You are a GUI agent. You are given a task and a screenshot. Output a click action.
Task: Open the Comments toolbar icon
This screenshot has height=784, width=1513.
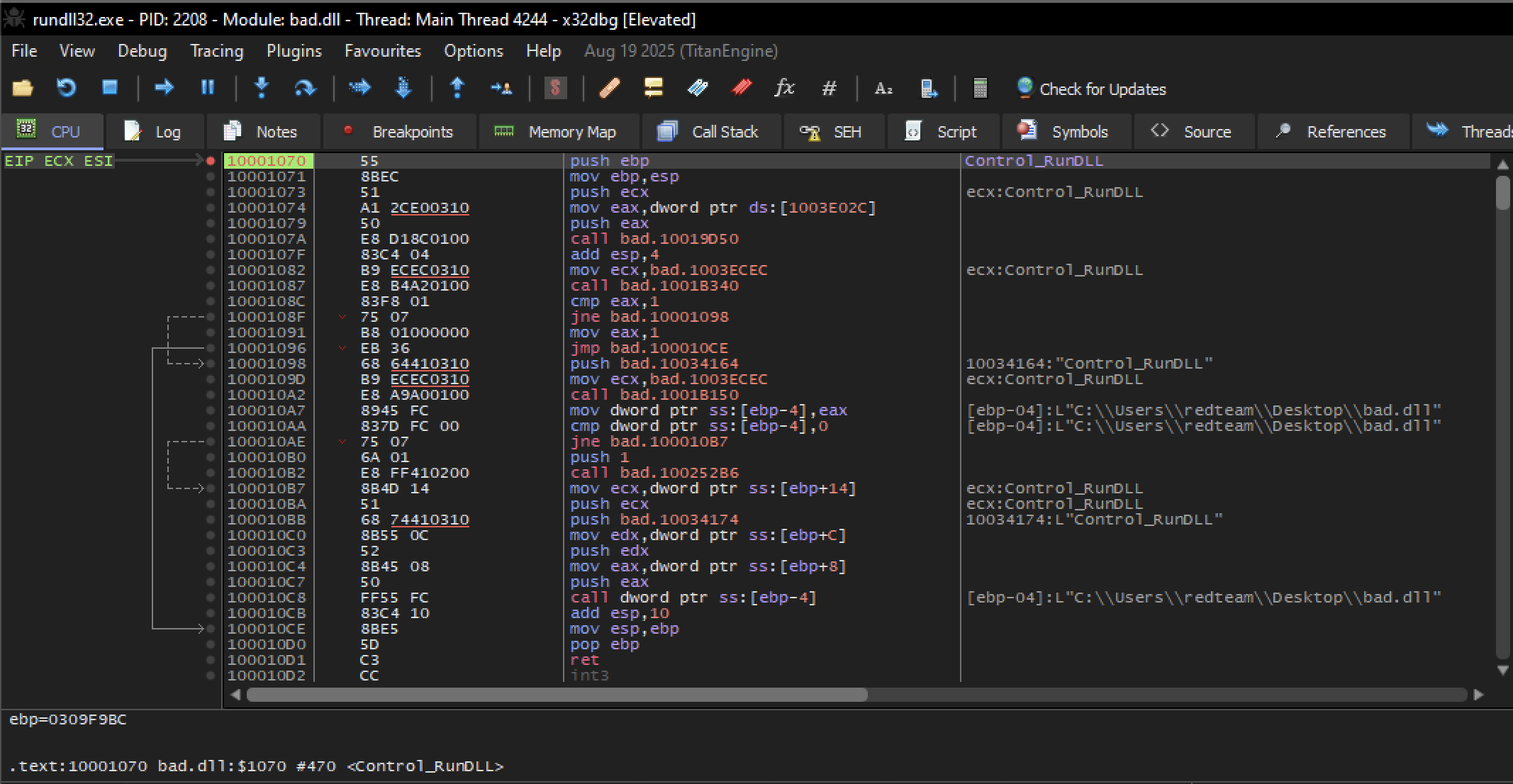(653, 88)
